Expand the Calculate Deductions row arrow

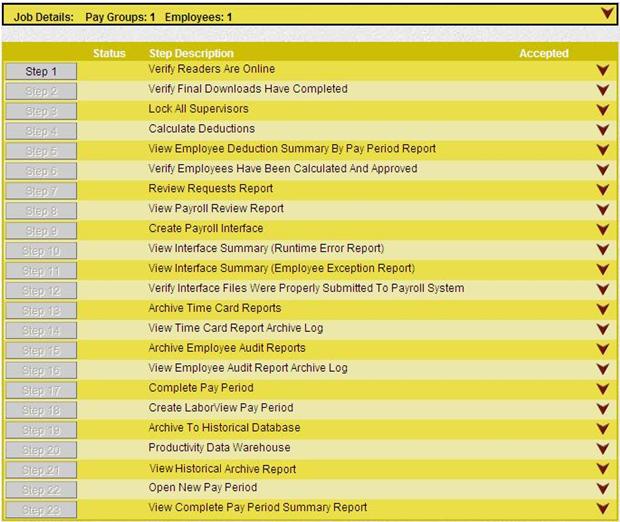[602, 130]
